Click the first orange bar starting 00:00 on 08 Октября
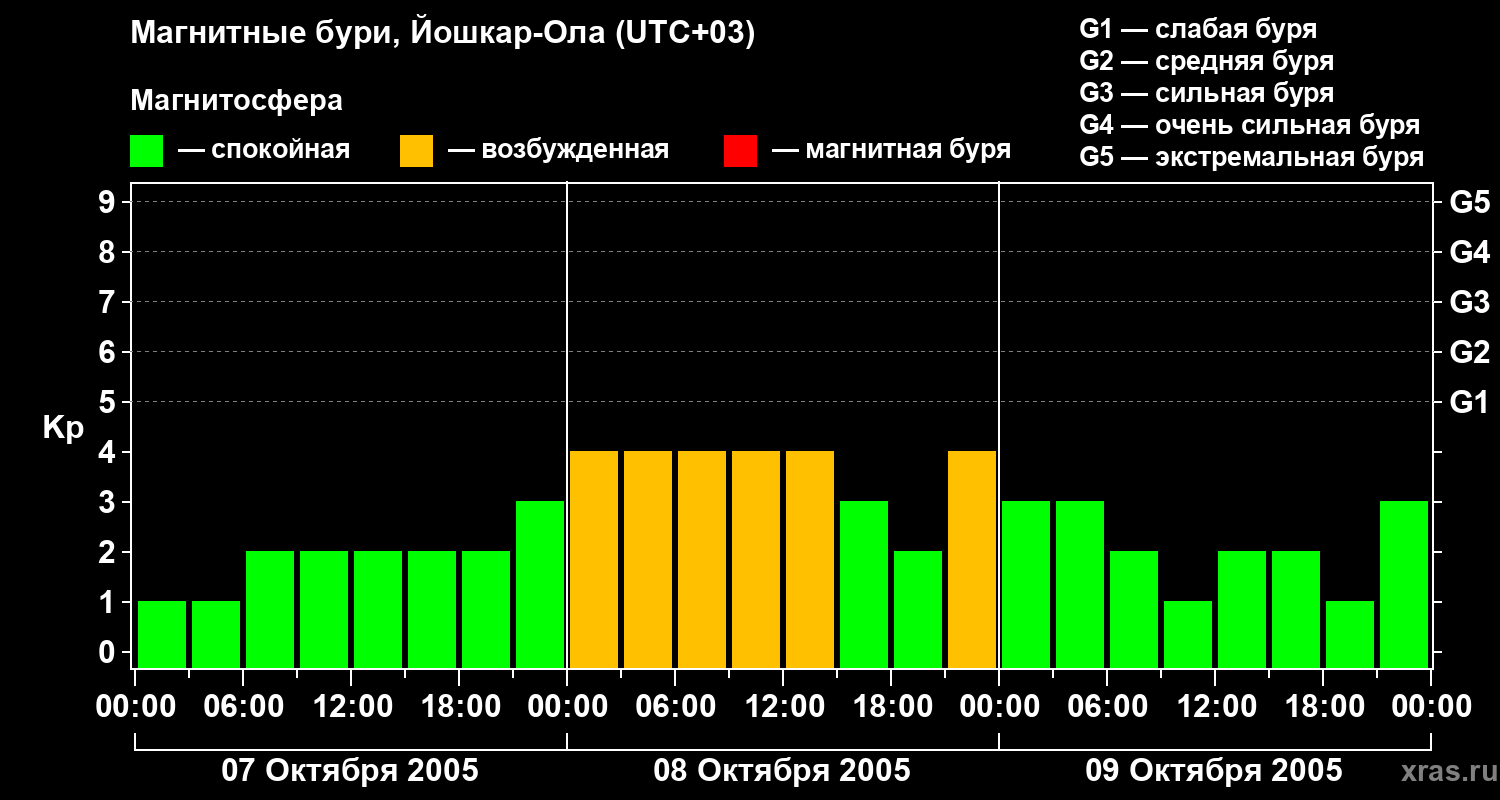 coord(594,559)
